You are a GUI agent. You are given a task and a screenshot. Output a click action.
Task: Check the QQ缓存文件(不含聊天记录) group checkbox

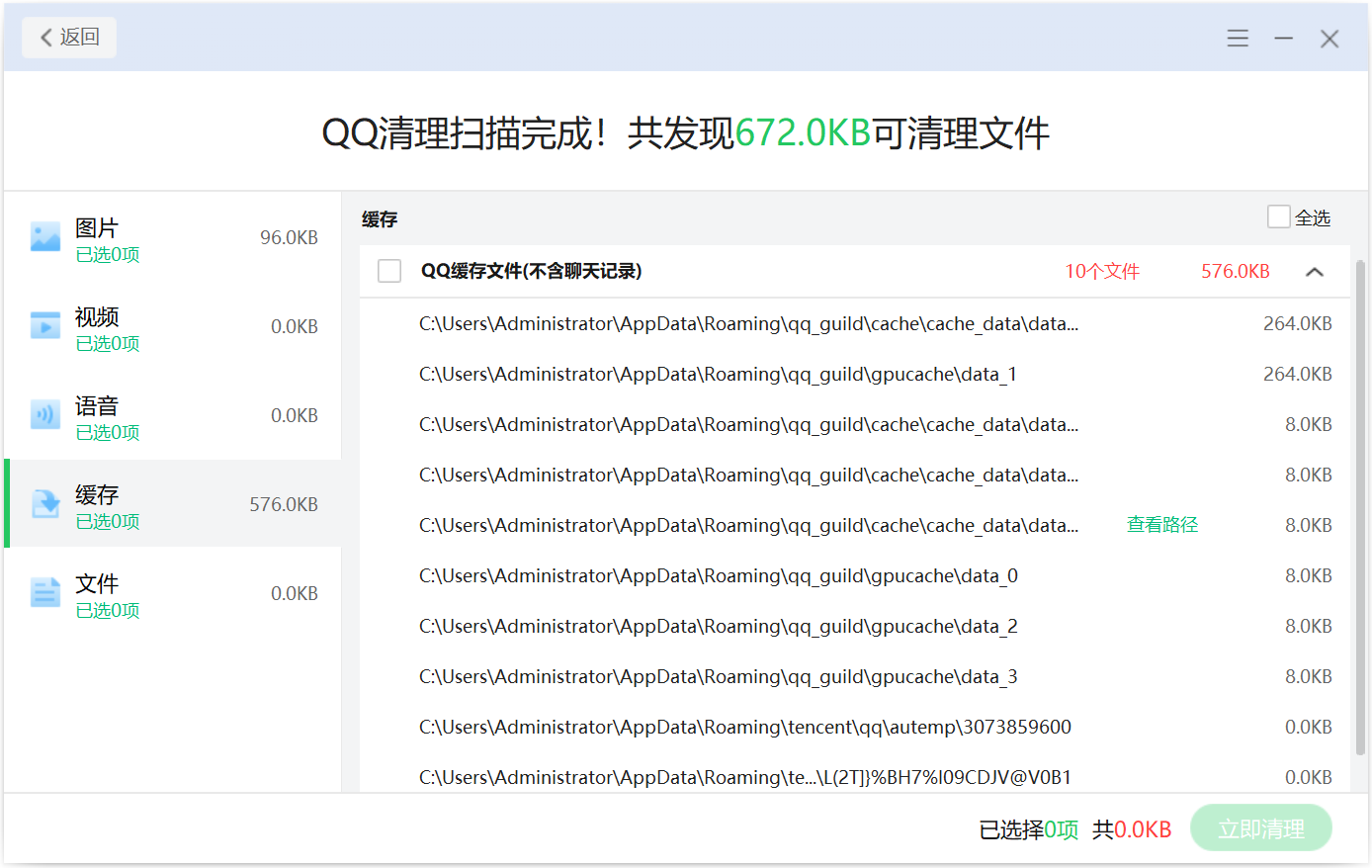pyautogui.click(x=389, y=271)
